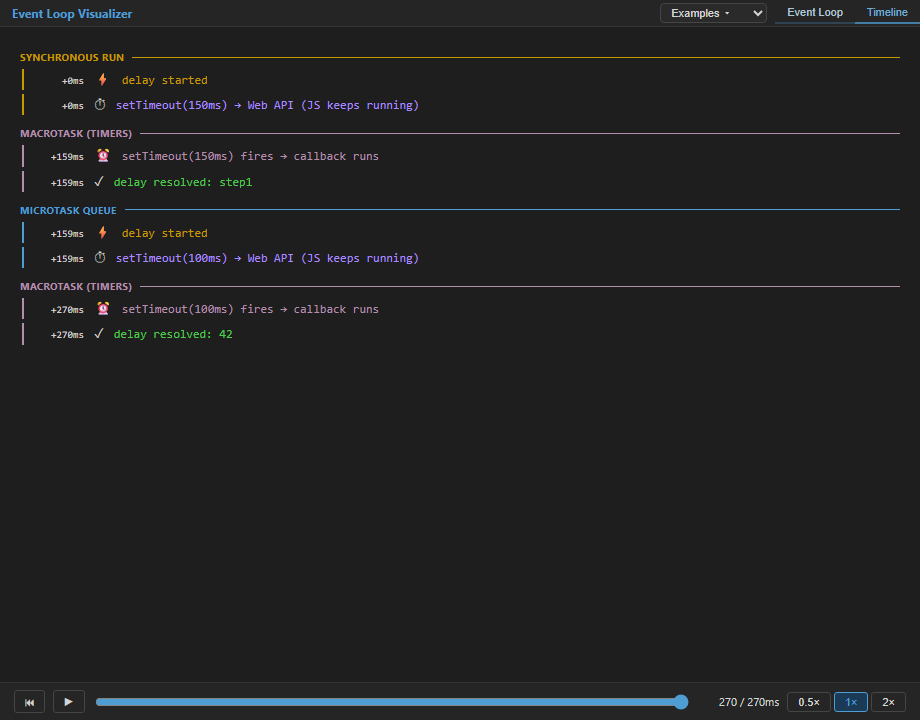Set playback speed to 0.5×
The height and width of the screenshot is (720, 920).
809,702
